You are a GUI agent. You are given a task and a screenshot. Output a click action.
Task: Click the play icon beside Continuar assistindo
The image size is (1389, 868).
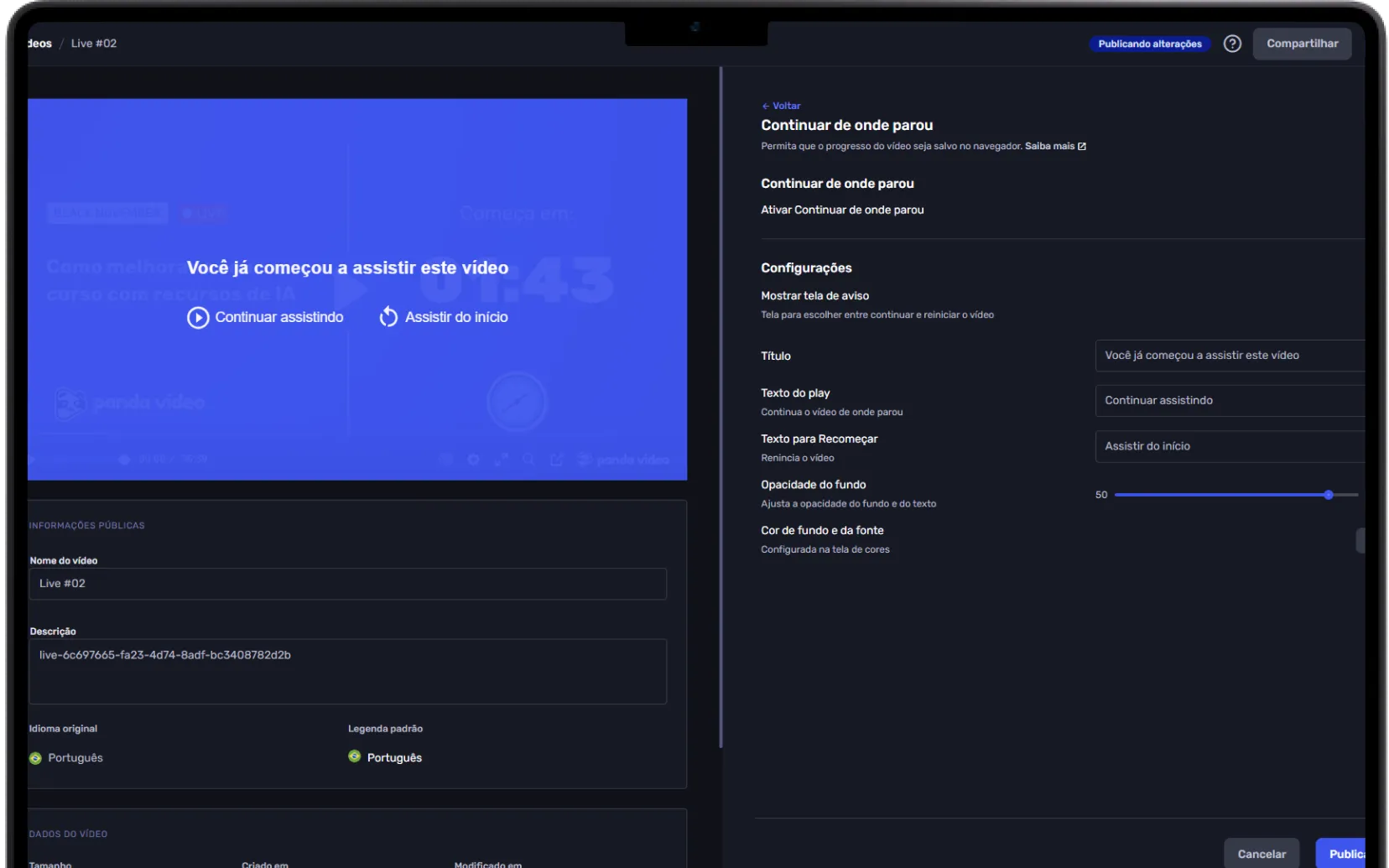(198, 318)
